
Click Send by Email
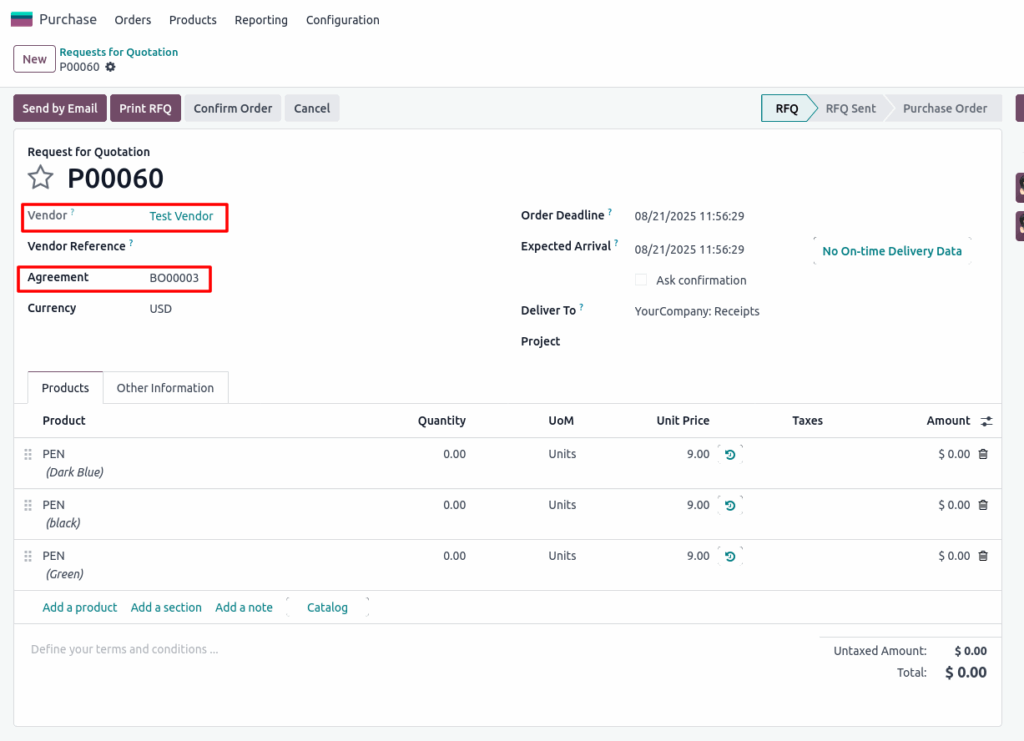coord(60,108)
